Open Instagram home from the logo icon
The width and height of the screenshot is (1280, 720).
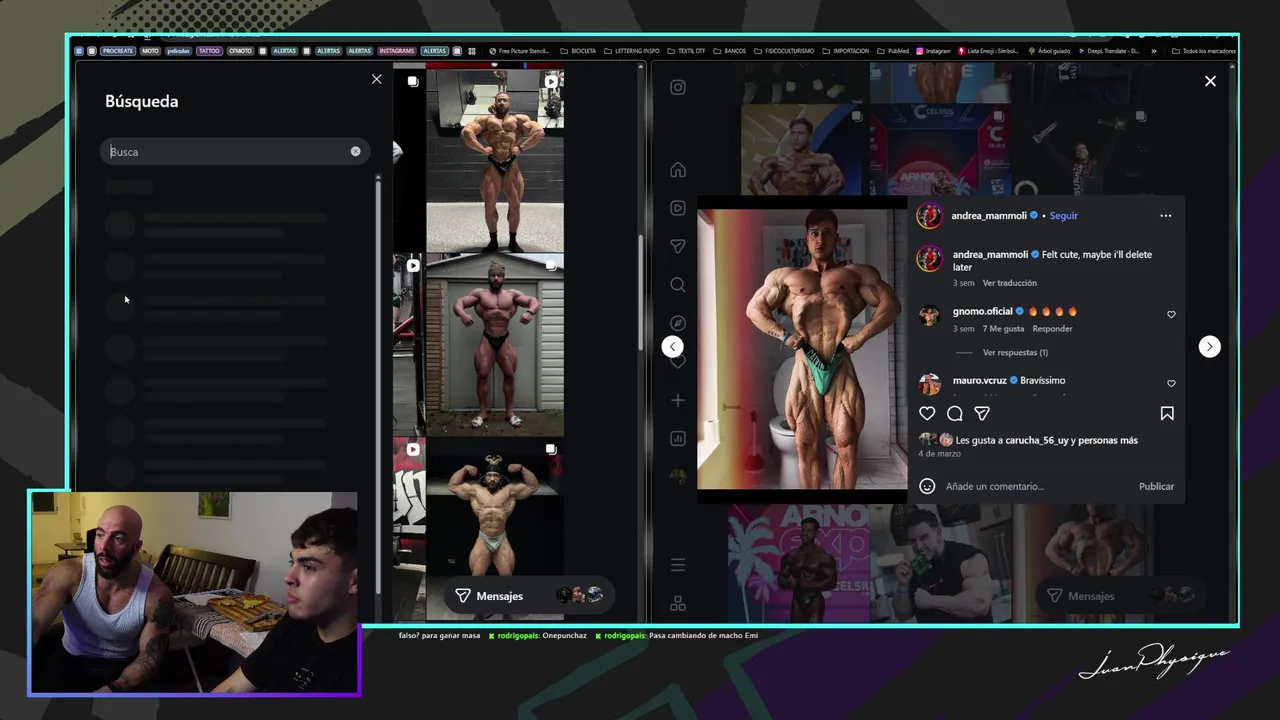click(x=678, y=87)
